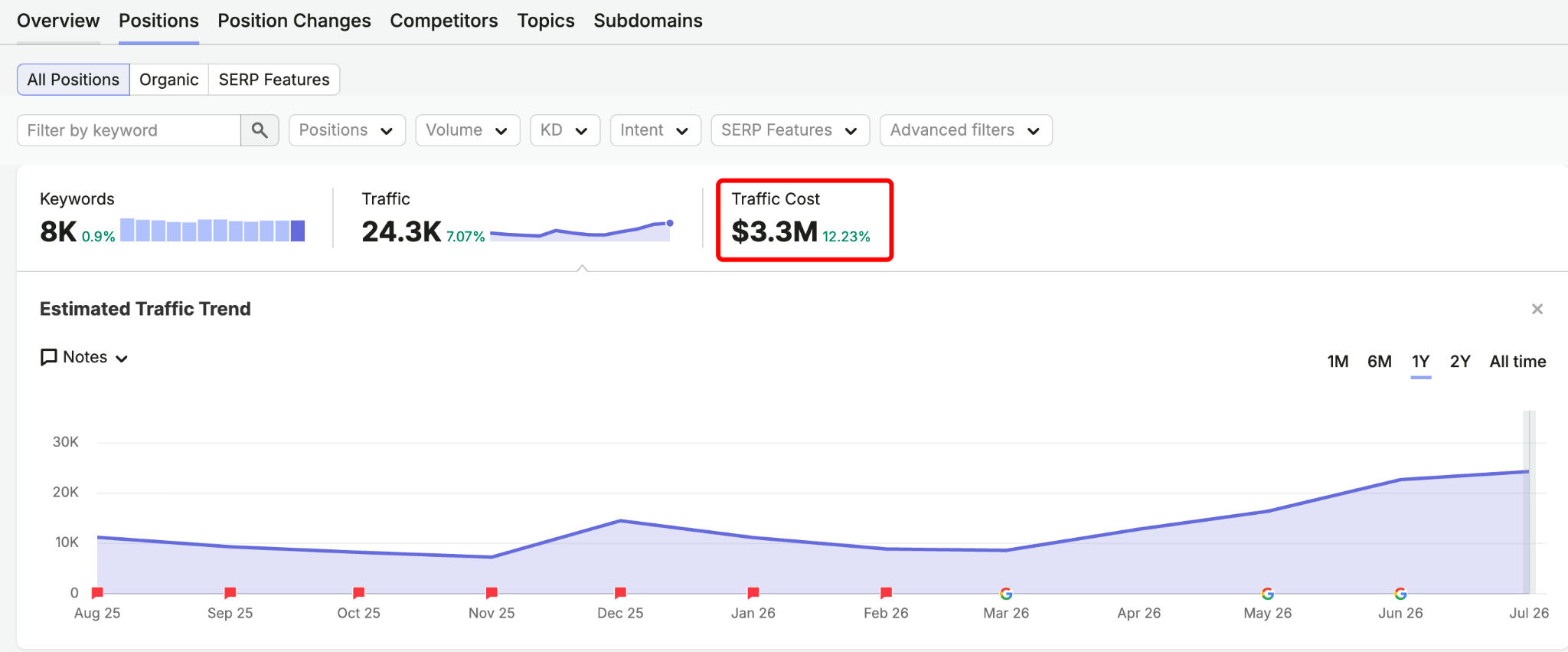Click the Google update icon at Mar 26
This screenshot has height=652, width=1568.
[x=1006, y=594]
